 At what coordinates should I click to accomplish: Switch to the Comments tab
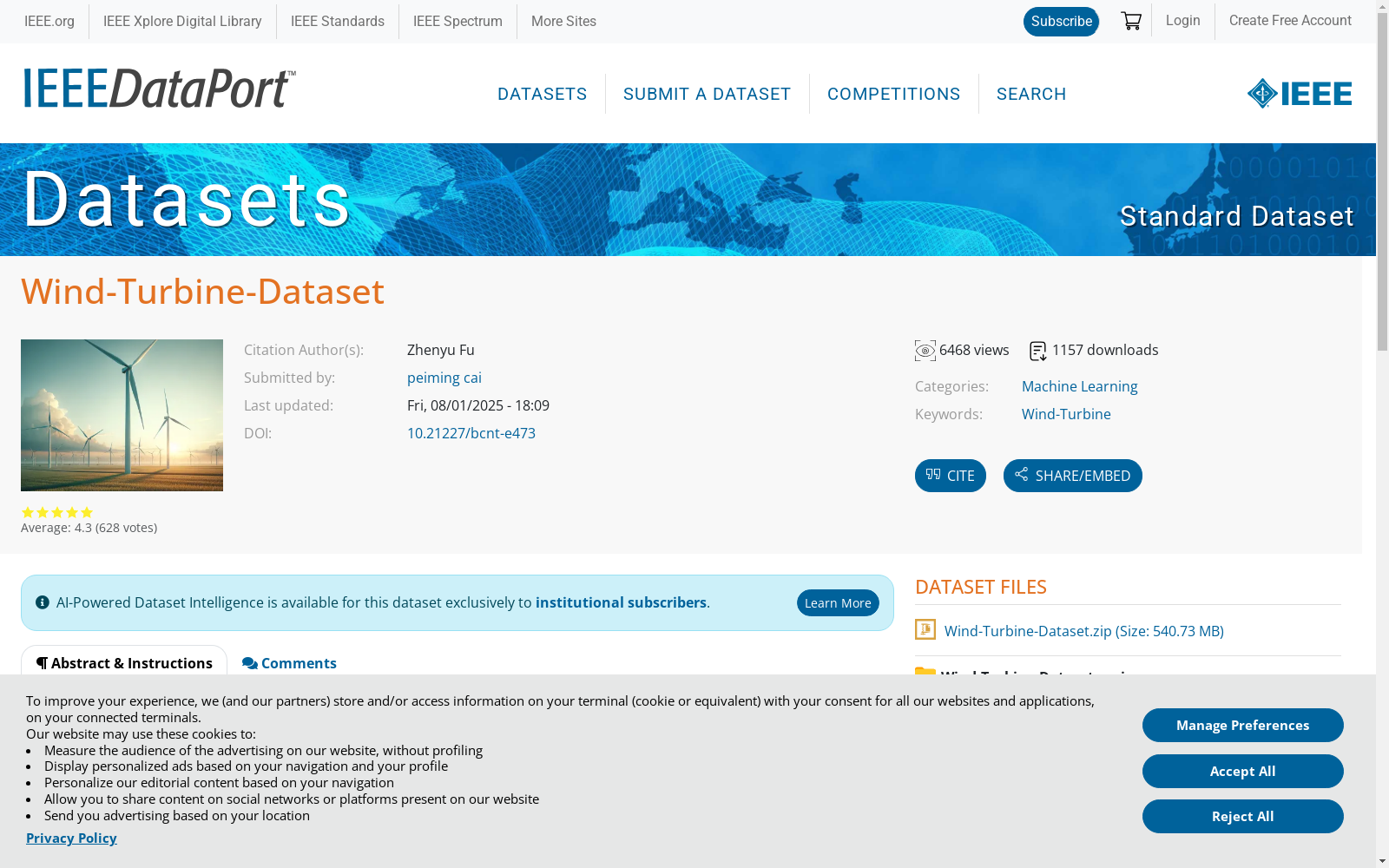pos(289,663)
